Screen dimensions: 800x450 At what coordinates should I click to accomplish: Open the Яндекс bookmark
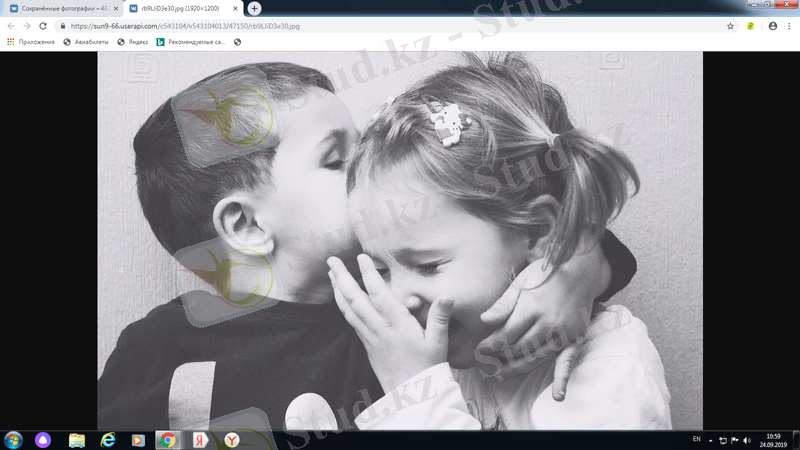[133, 42]
